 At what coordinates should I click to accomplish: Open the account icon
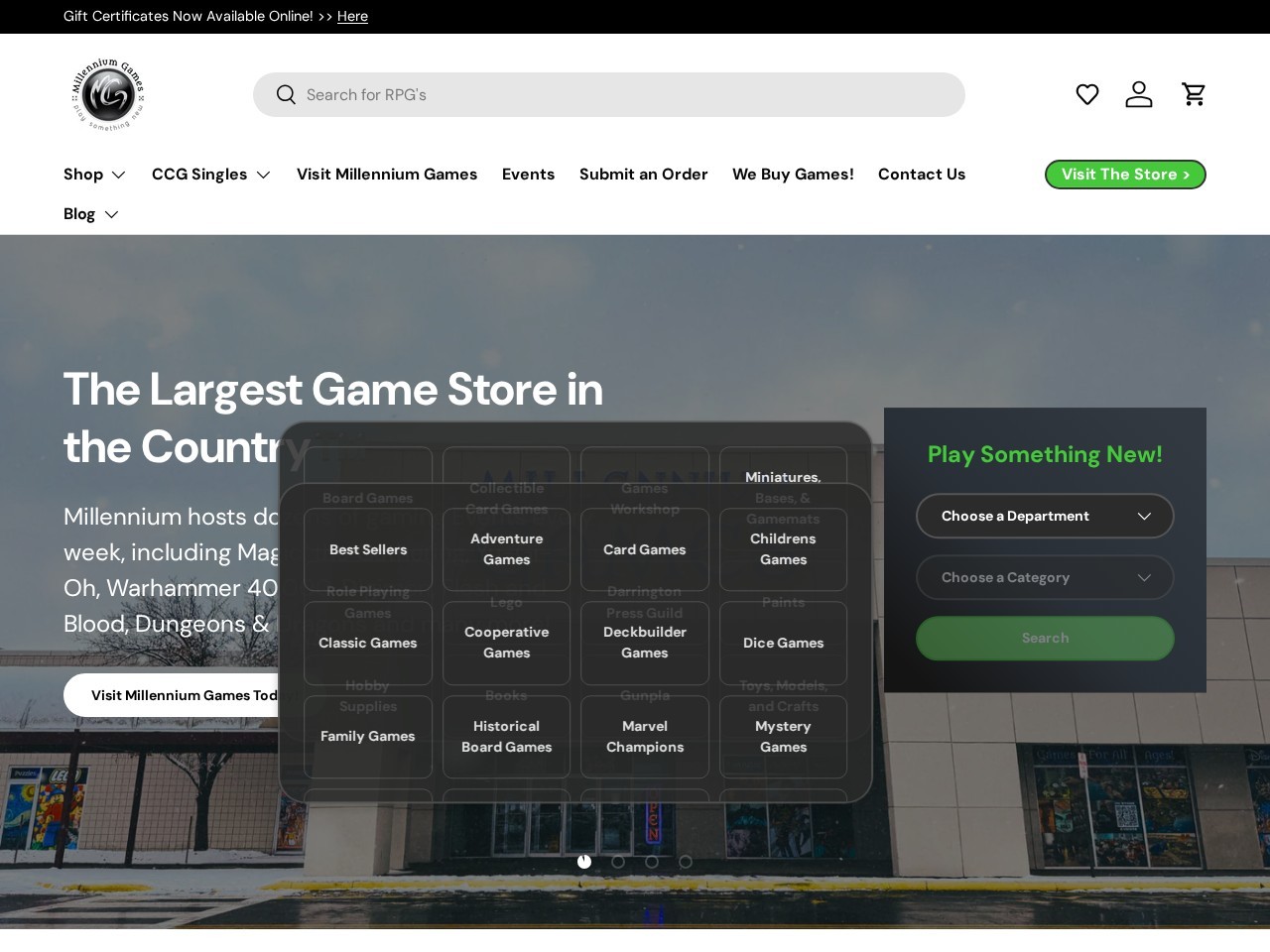pos(1139,94)
